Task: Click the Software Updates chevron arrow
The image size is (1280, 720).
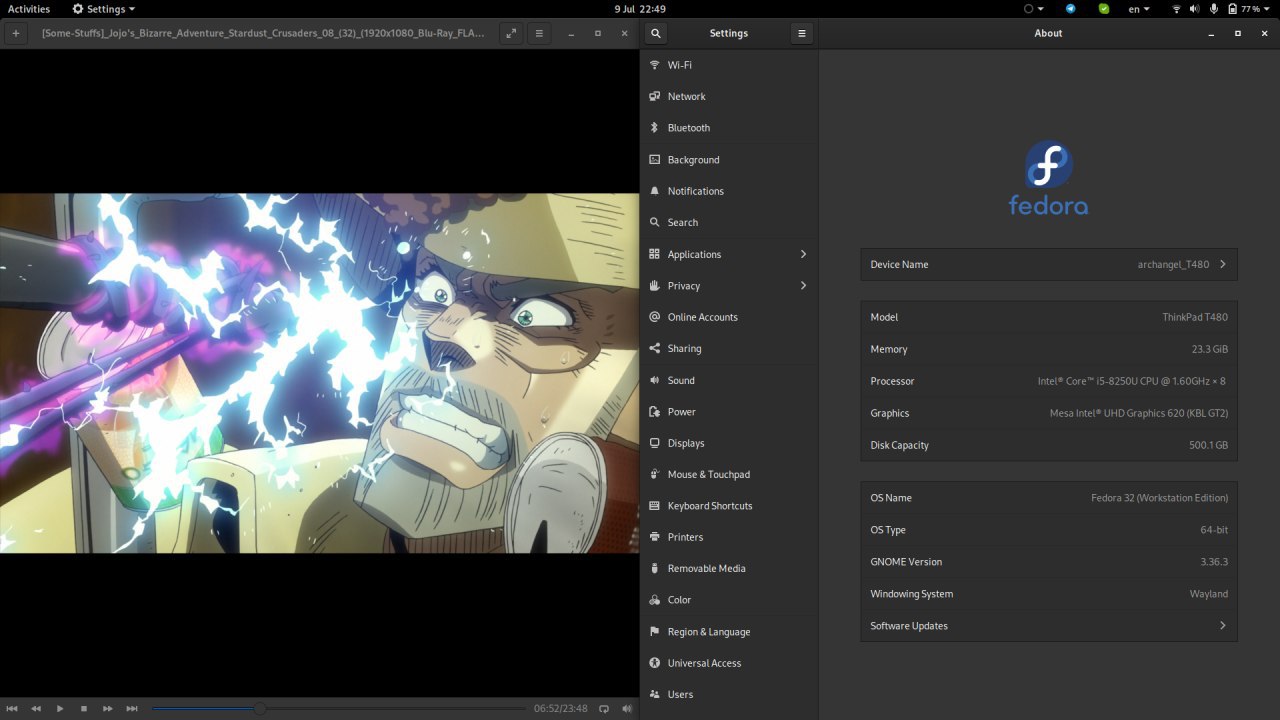Action: point(1222,626)
